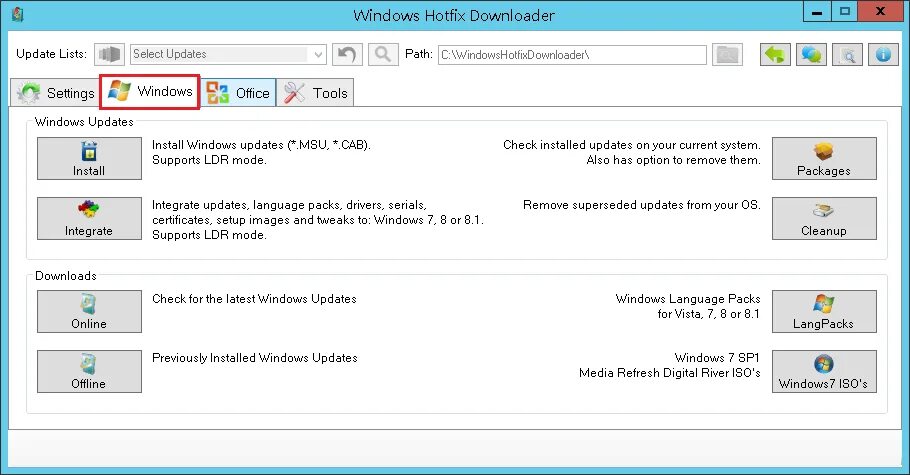Select the Windows tab
Screen dimensions: 910x475
coord(150,91)
